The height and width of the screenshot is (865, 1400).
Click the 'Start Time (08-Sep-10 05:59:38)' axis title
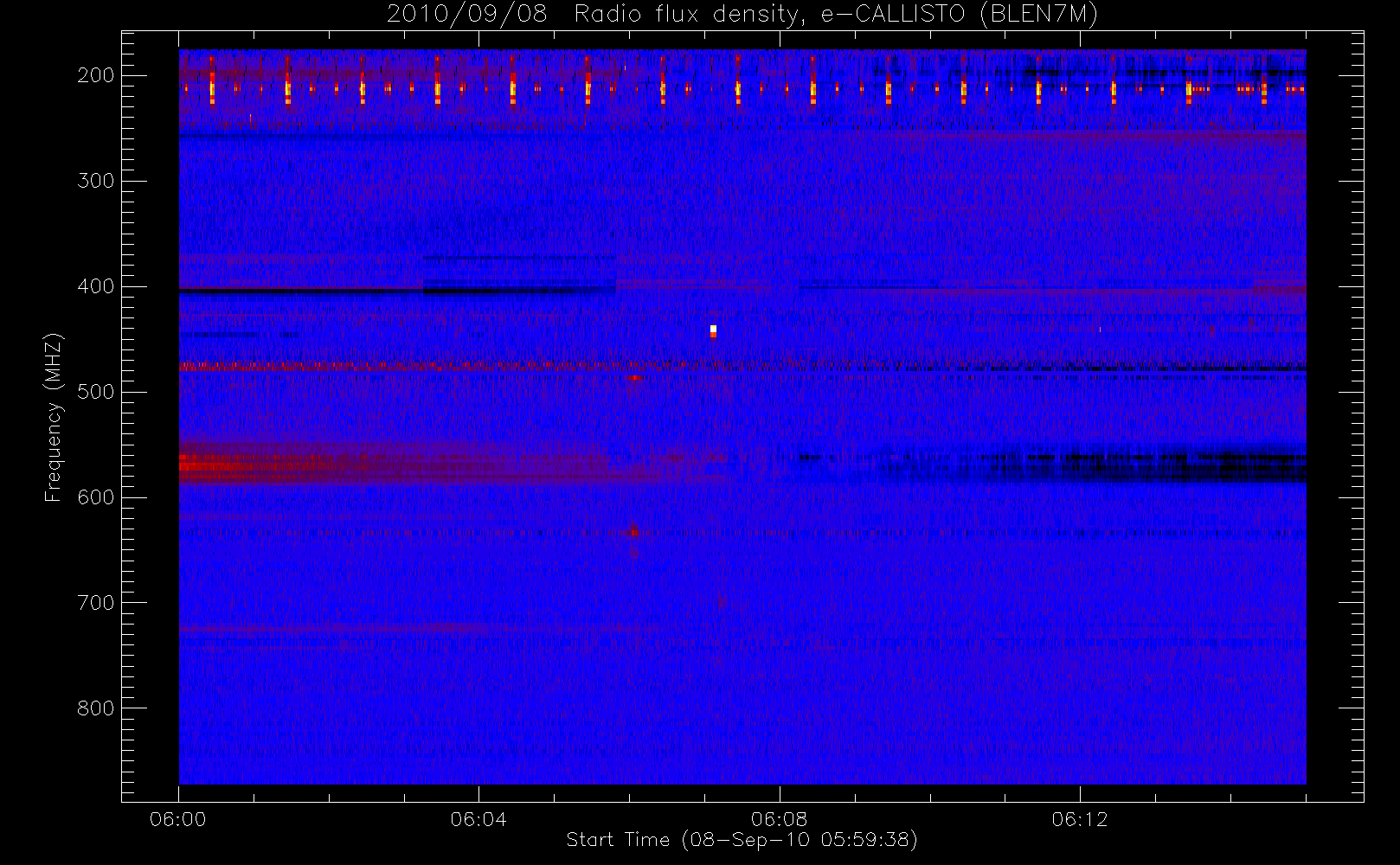(742, 840)
